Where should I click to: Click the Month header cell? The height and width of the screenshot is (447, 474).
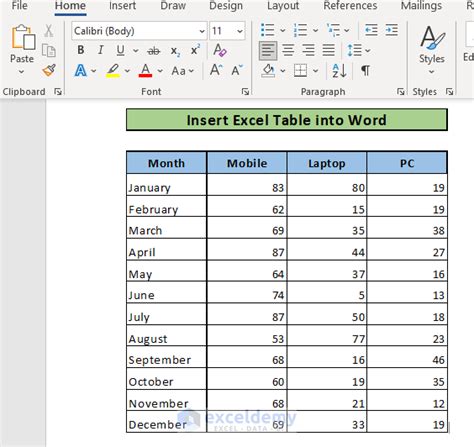click(x=166, y=163)
